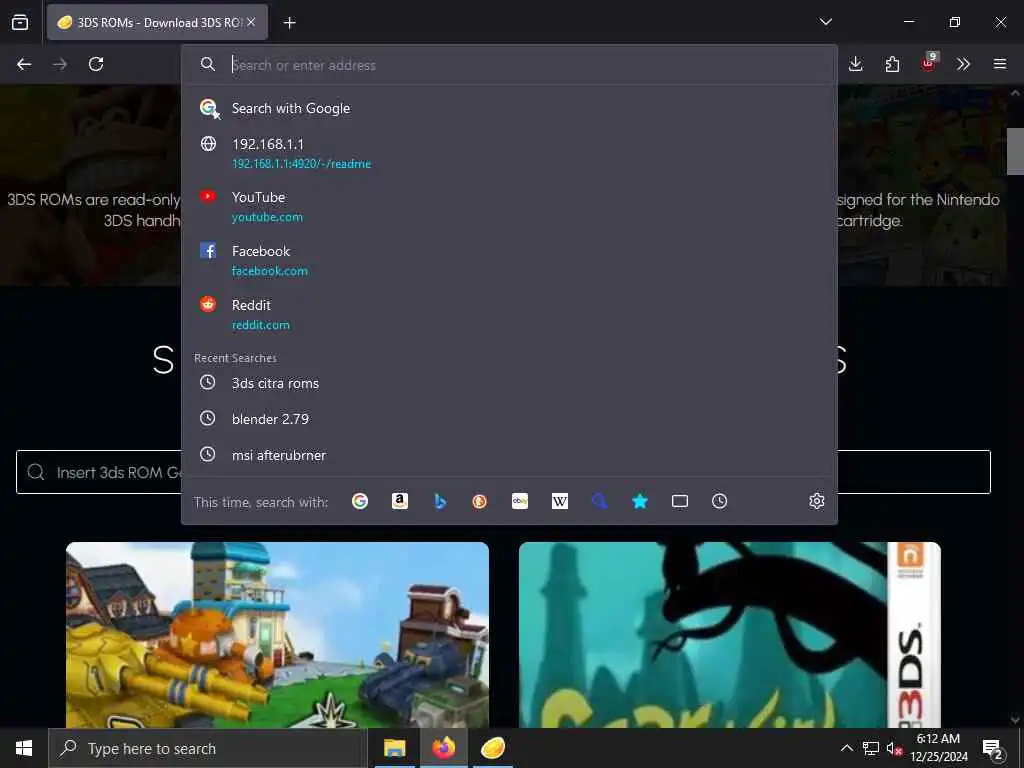This screenshot has width=1024, height=768.
Task: Open search settings gear in address dropdown
Action: (x=816, y=501)
